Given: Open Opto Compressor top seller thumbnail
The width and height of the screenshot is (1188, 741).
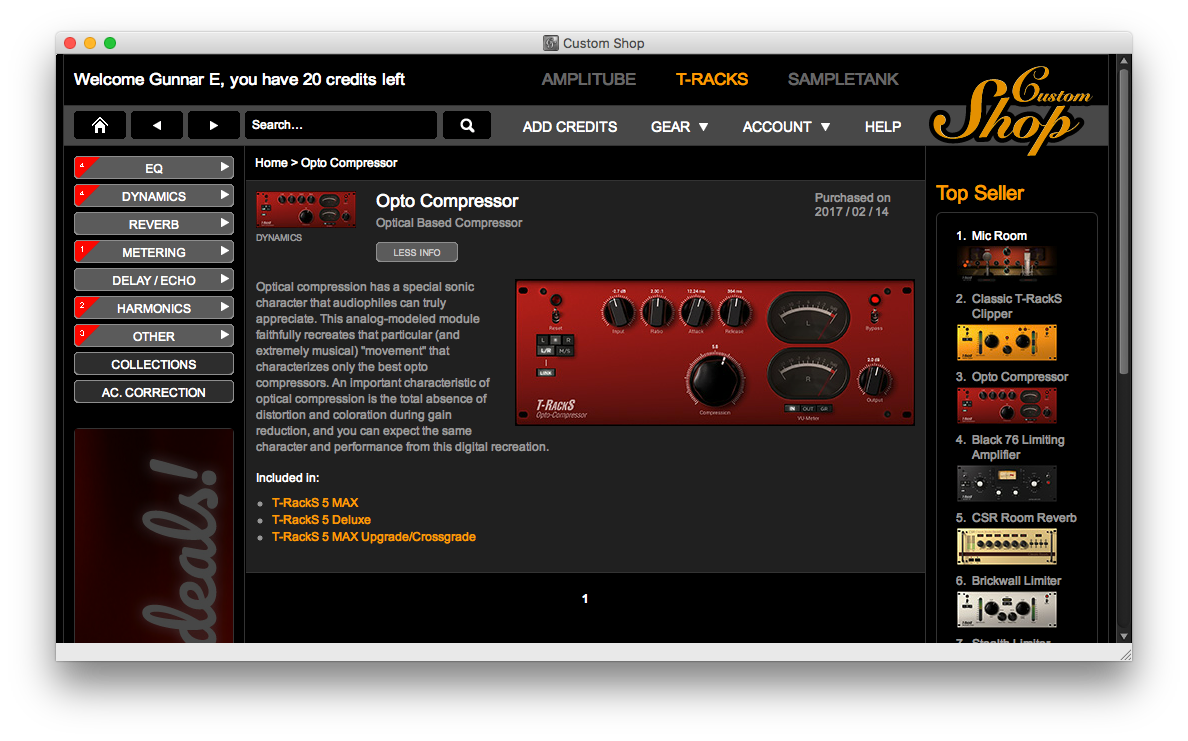Looking at the screenshot, I should click(x=1006, y=405).
